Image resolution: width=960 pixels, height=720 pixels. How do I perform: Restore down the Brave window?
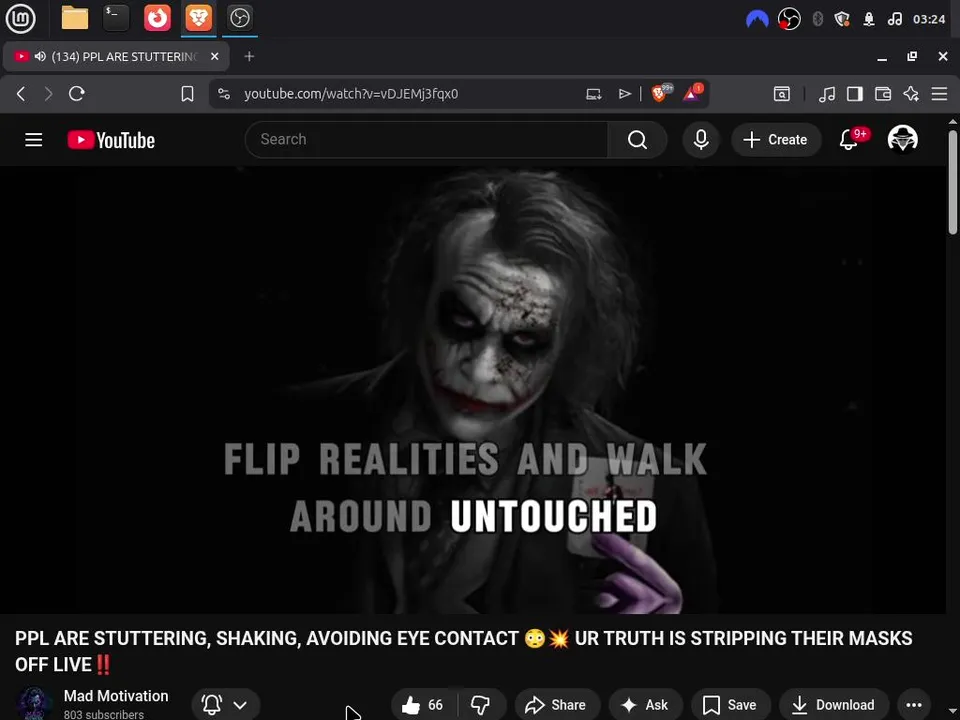[912, 56]
